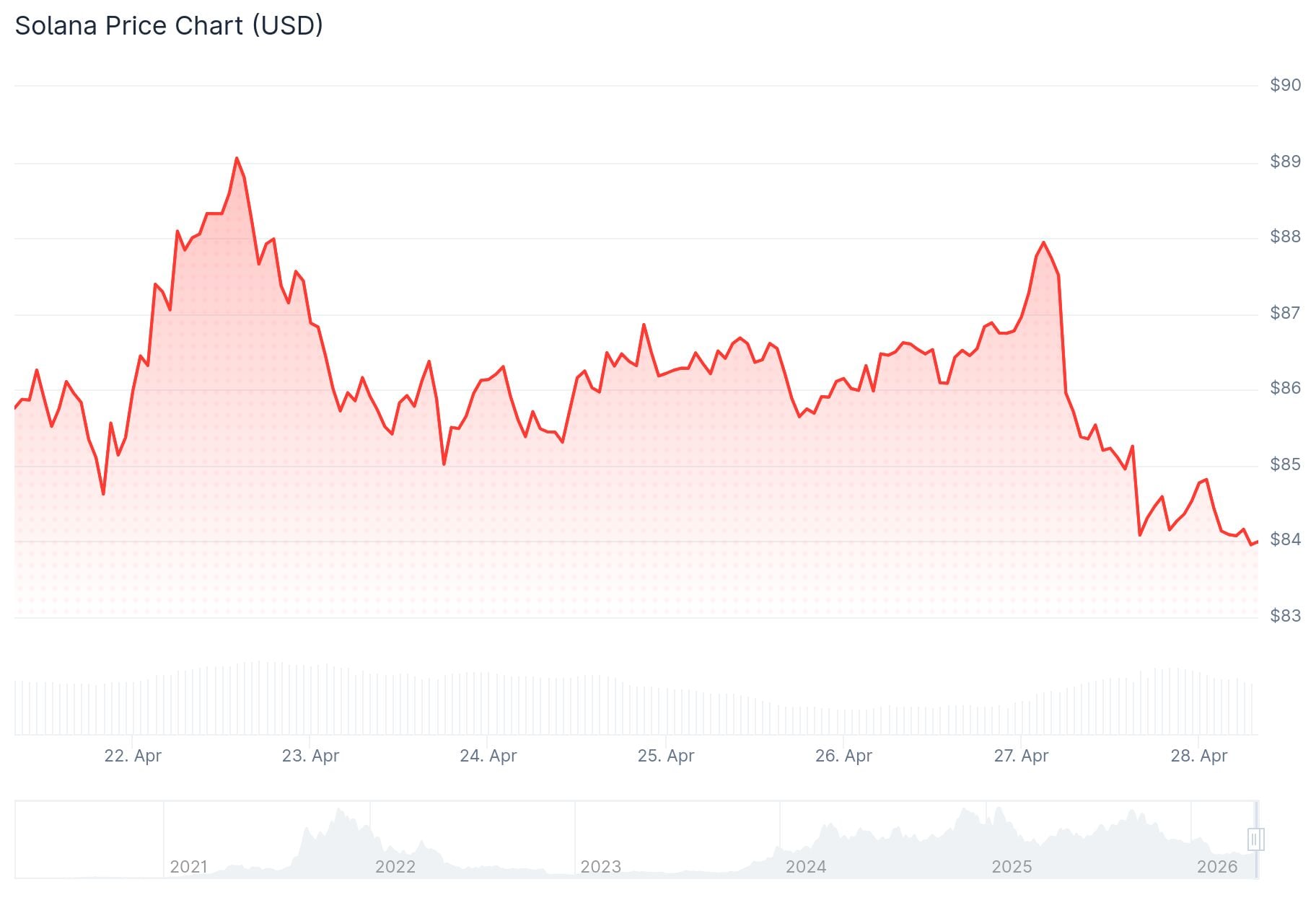Click the 25. Apr date label

[666, 756]
